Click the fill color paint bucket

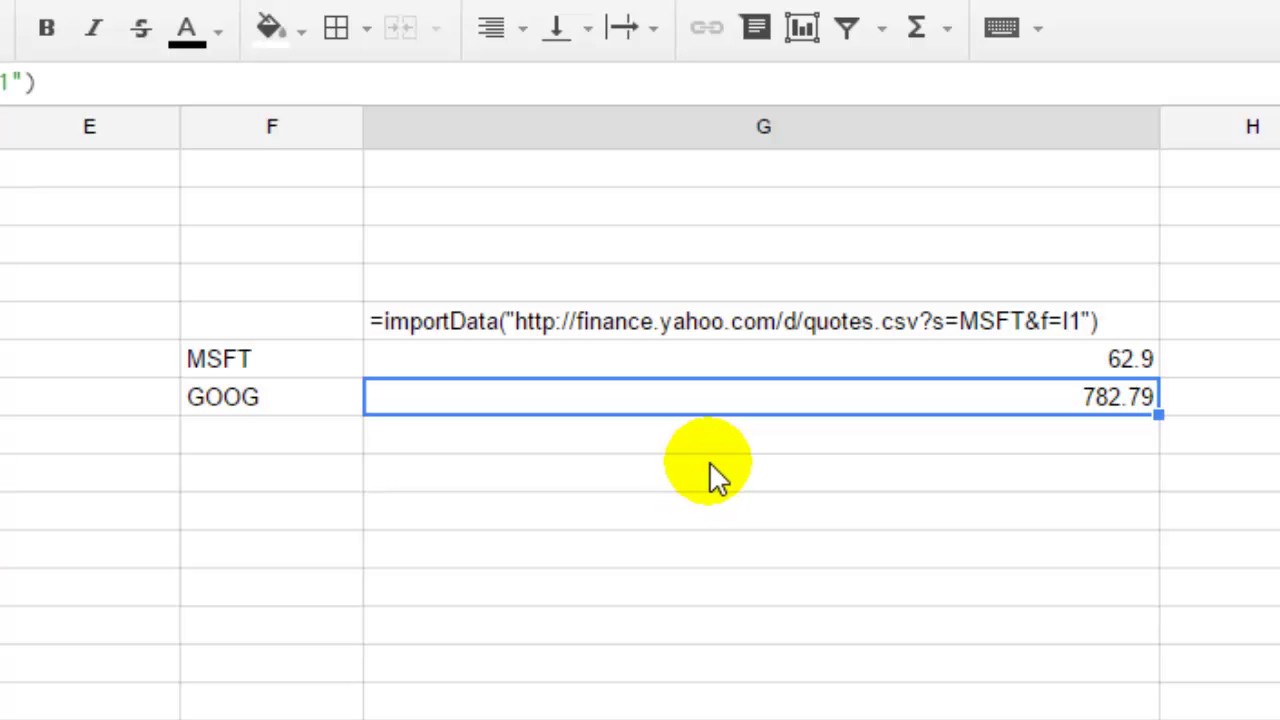[x=271, y=28]
